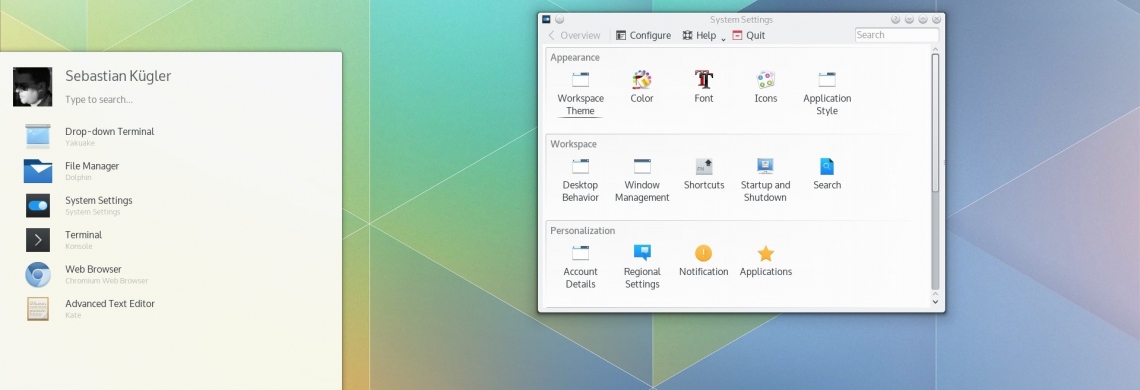Click the Sebastian Kügler user avatar

tap(33, 87)
